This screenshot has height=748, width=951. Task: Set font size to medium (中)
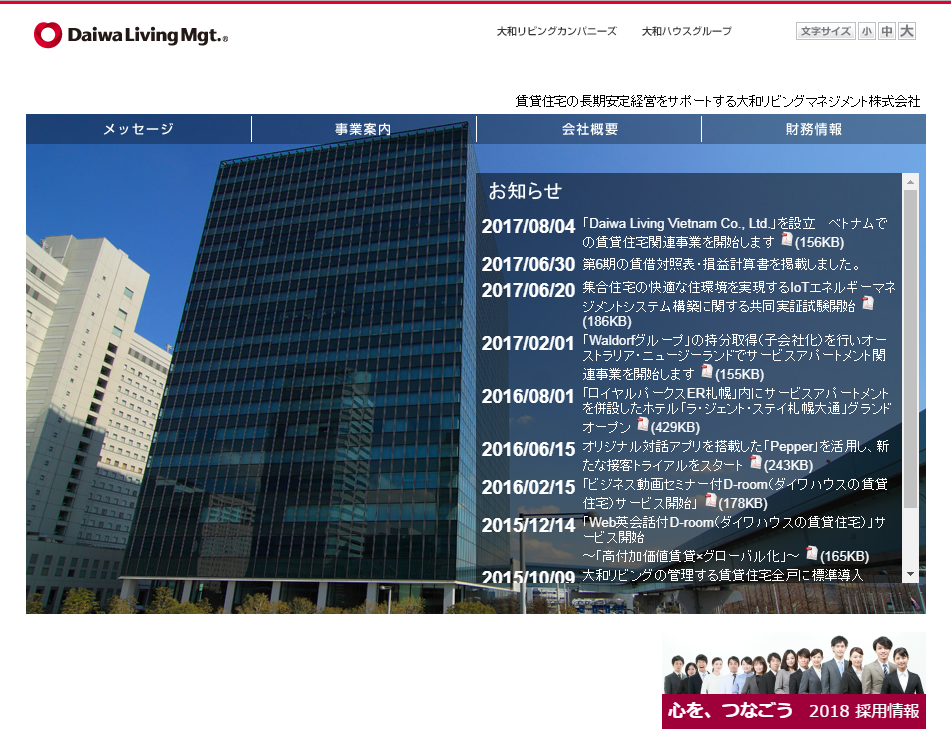pos(886,32)
